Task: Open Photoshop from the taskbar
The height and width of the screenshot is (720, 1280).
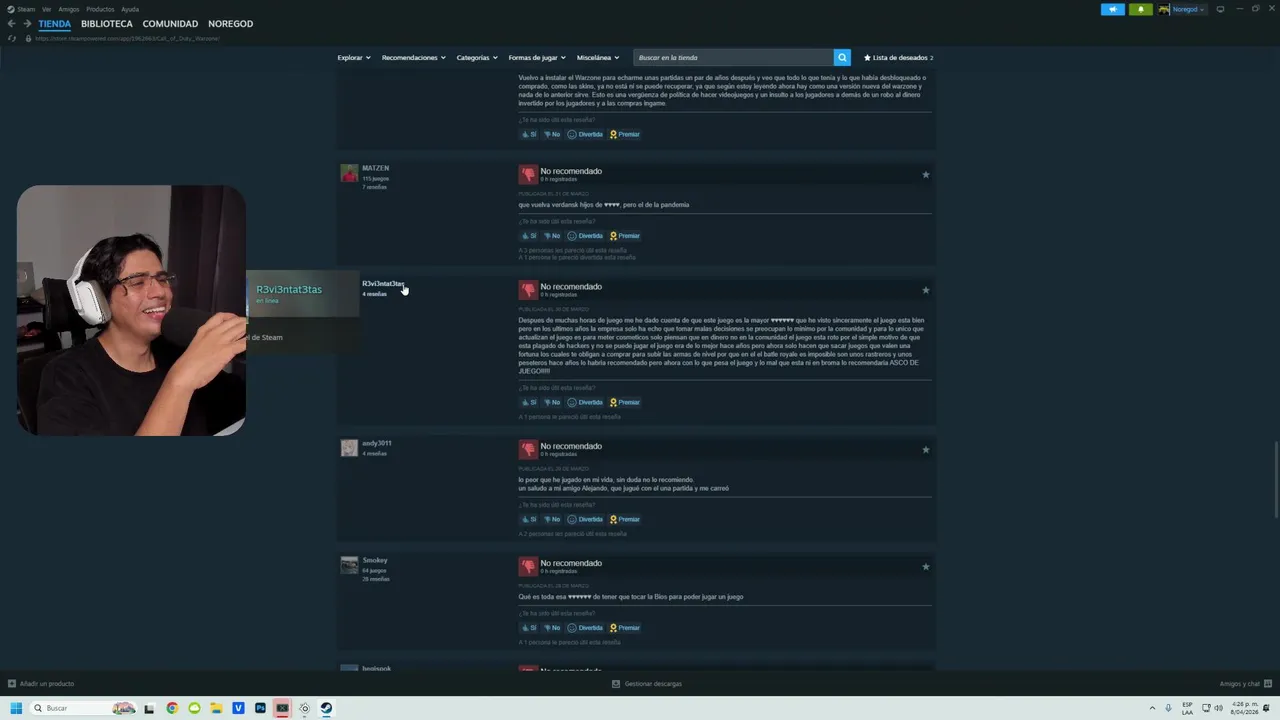Action: (260, 708)
